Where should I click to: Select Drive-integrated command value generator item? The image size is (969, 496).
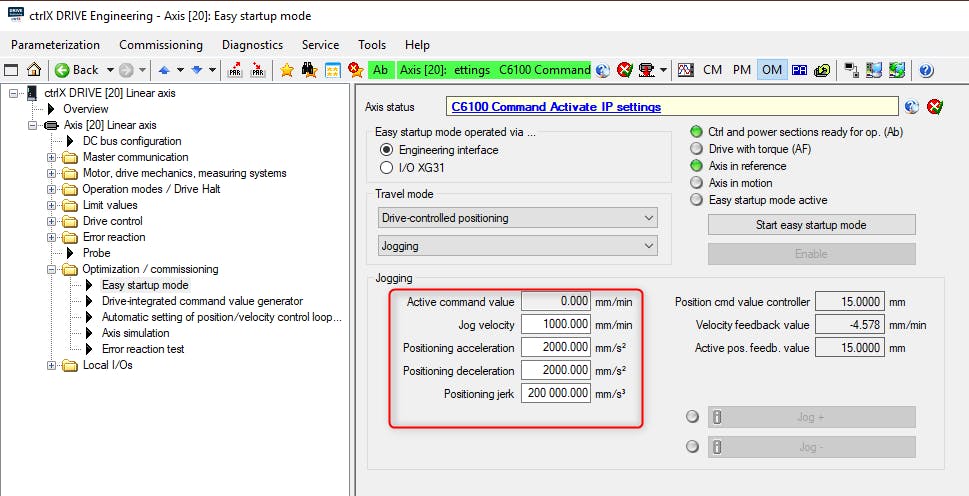pyautogui.click(x=202, y=301)
